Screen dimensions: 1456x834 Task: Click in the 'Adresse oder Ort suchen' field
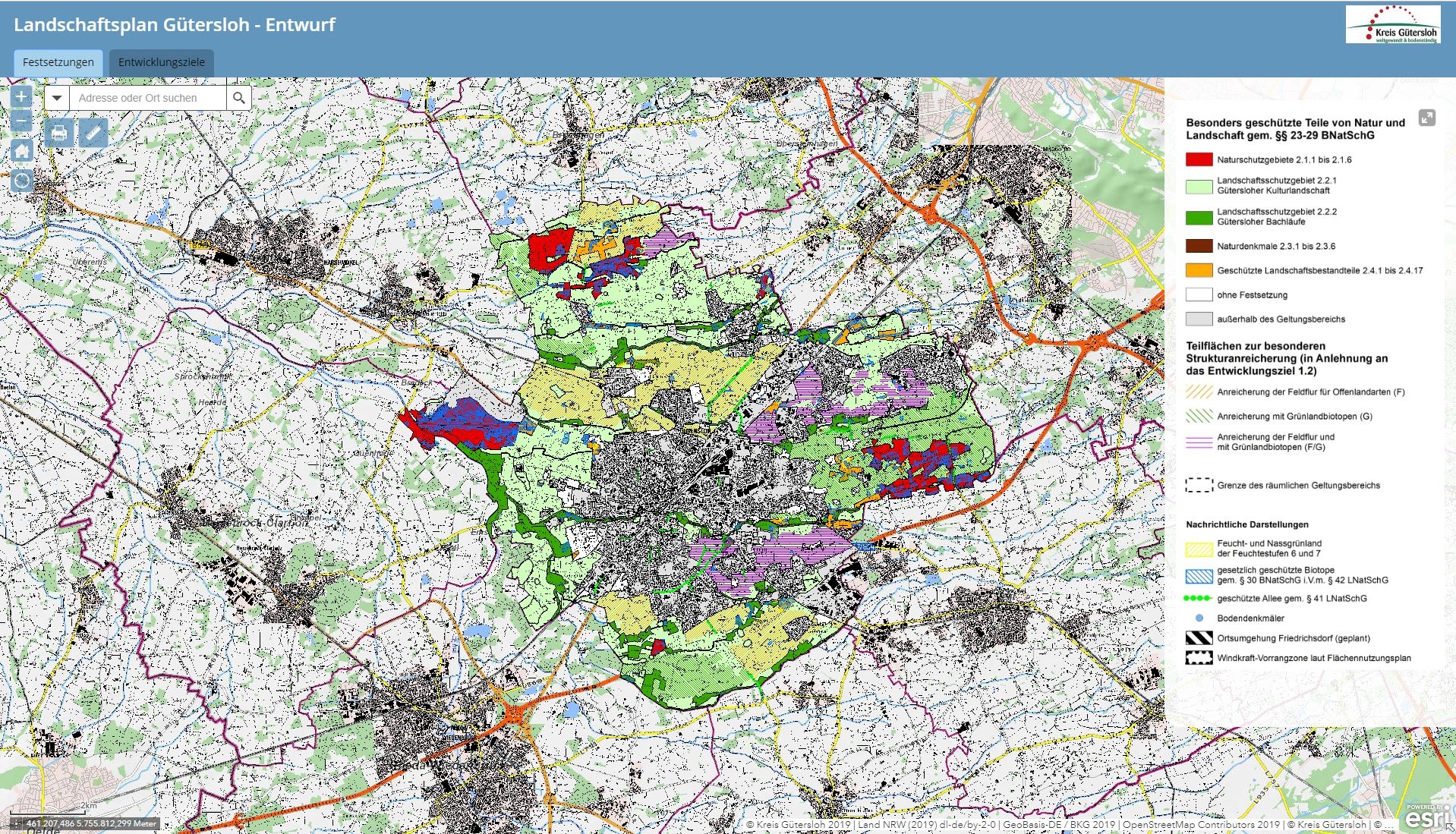[148, 98]
